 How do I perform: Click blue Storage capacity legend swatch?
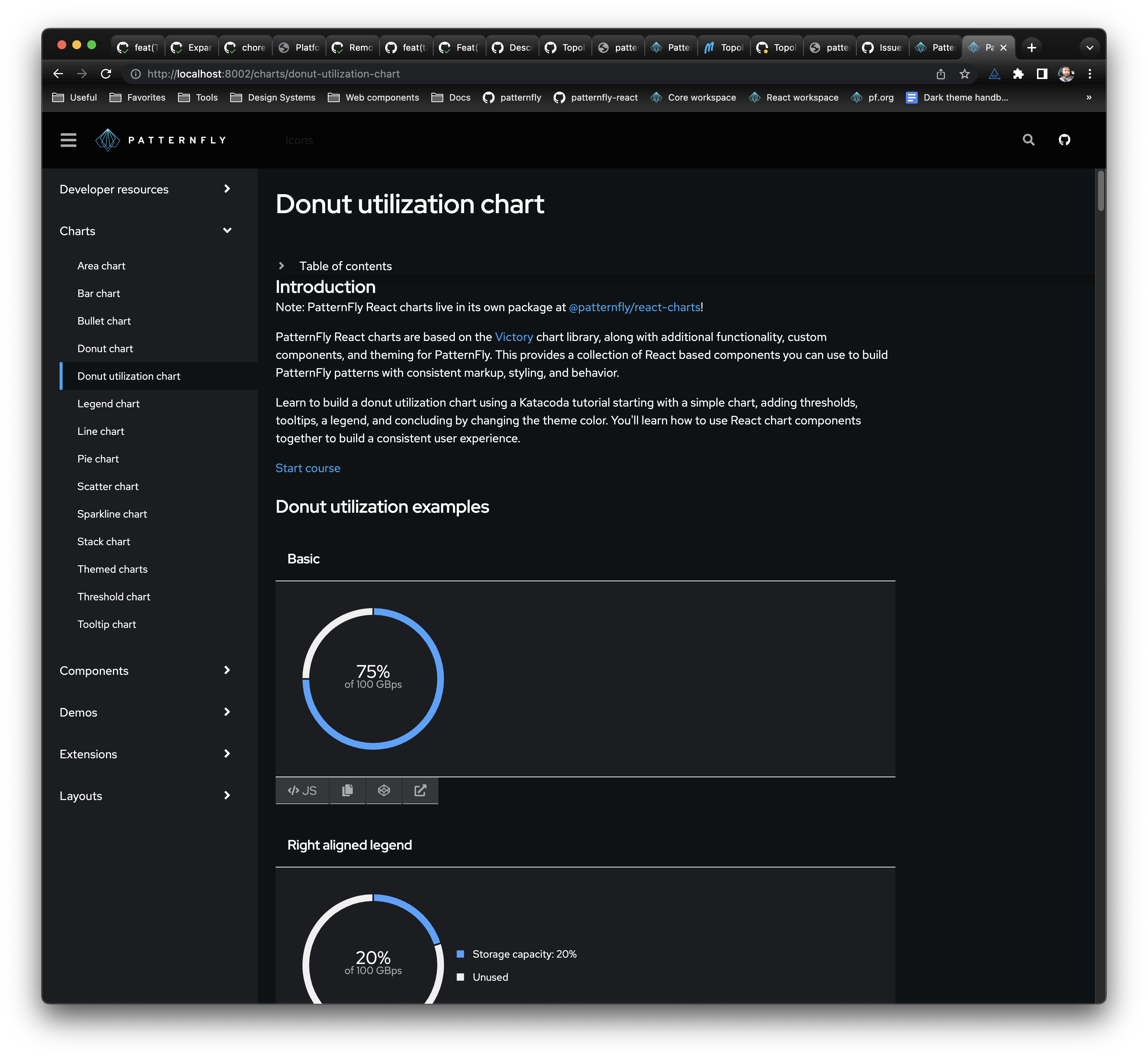460,954
